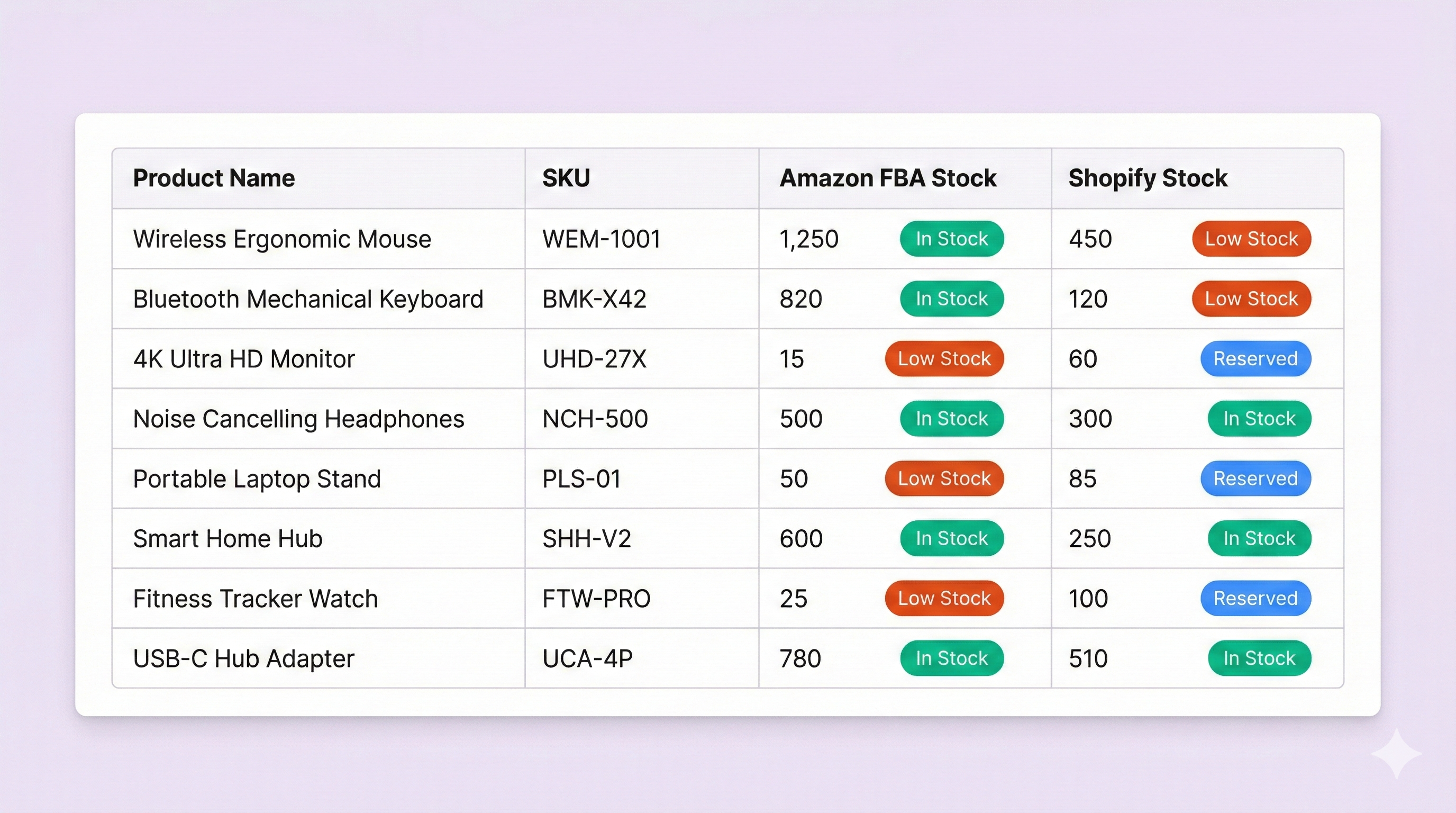
Task: Sort by the Shopify Stock column header
Action: pyautogui.click(x=1148, y=177)
